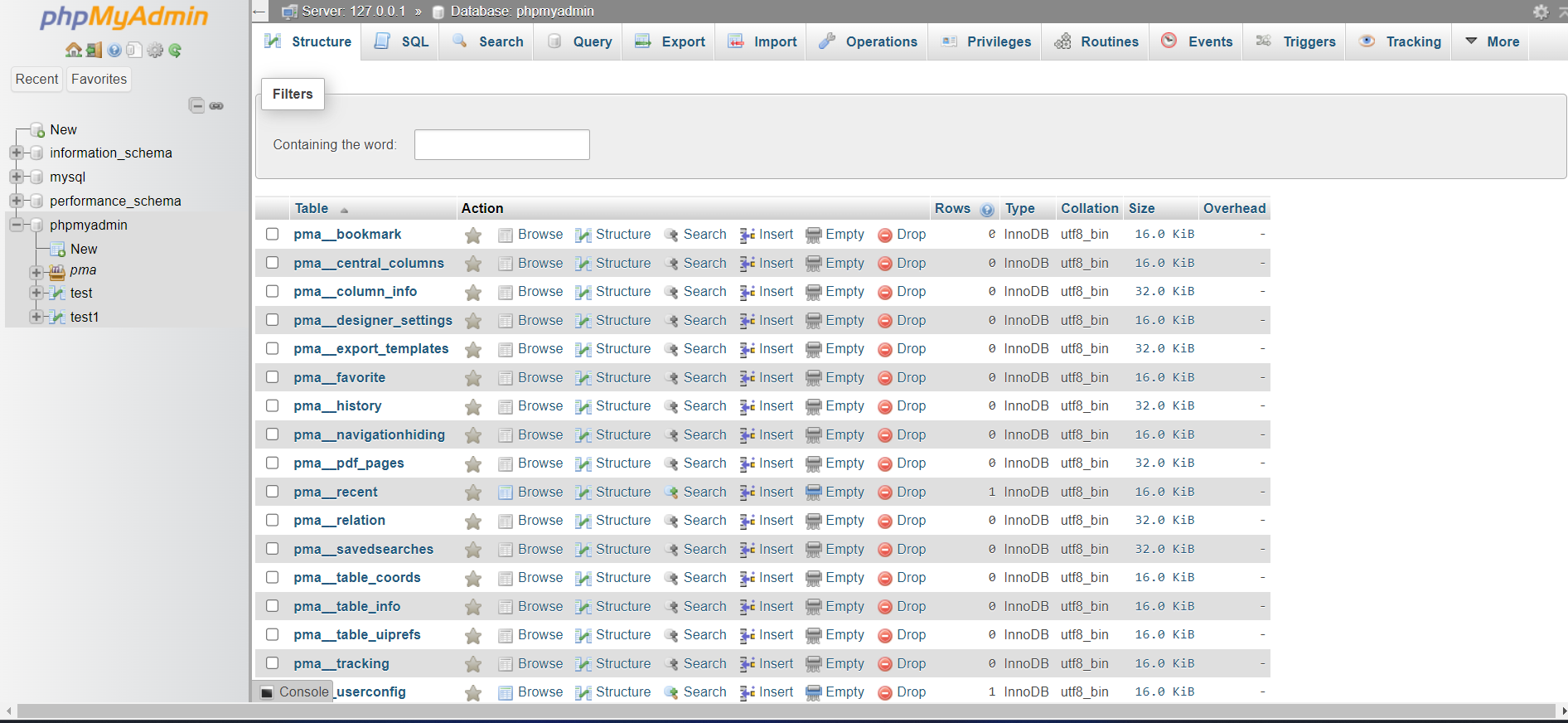1568x723 pixels.
Task: Sort the table list by Size header
Action: [x=1142, y=209]
